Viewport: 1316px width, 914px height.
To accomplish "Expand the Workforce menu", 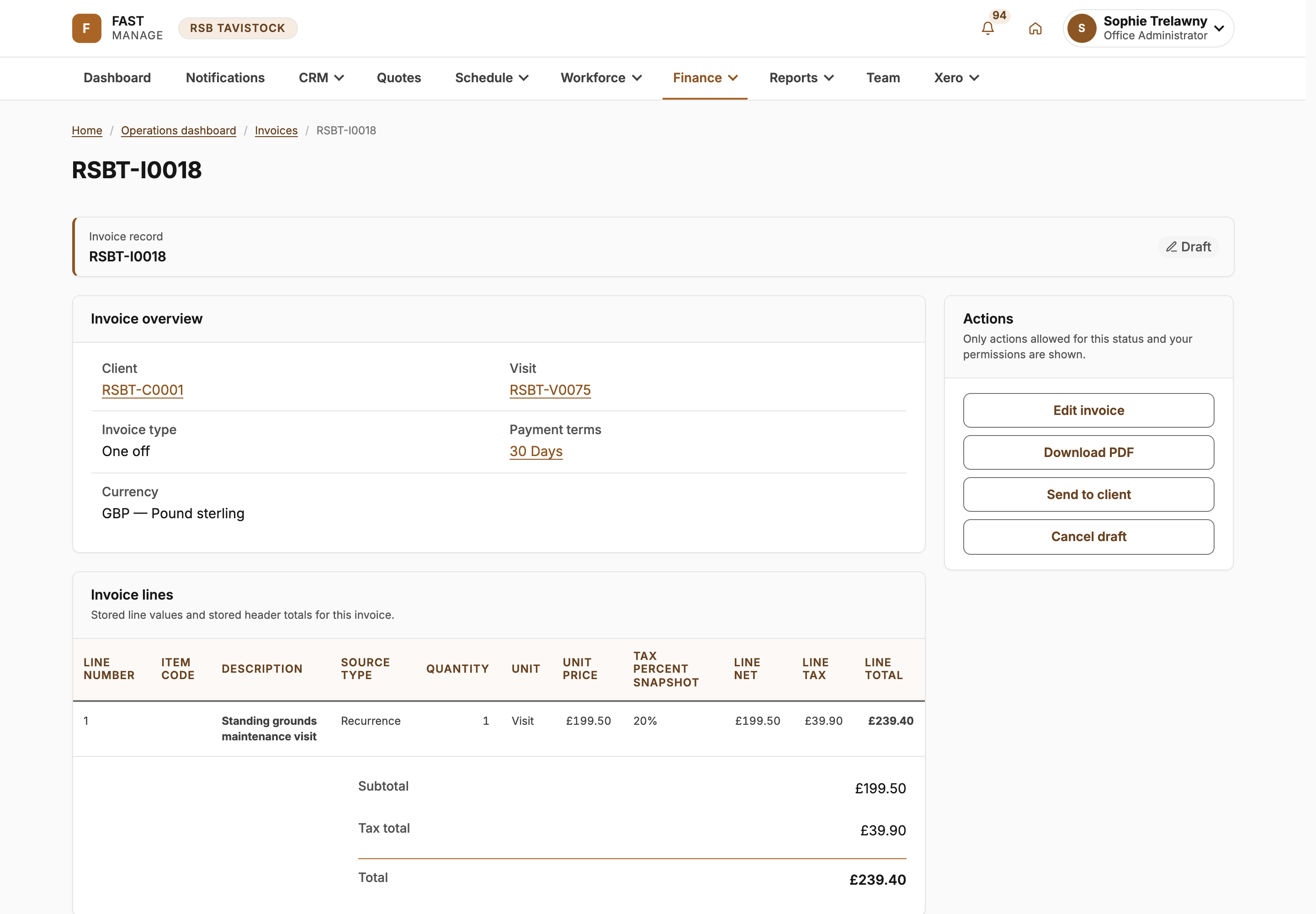I will coord(601,78).
